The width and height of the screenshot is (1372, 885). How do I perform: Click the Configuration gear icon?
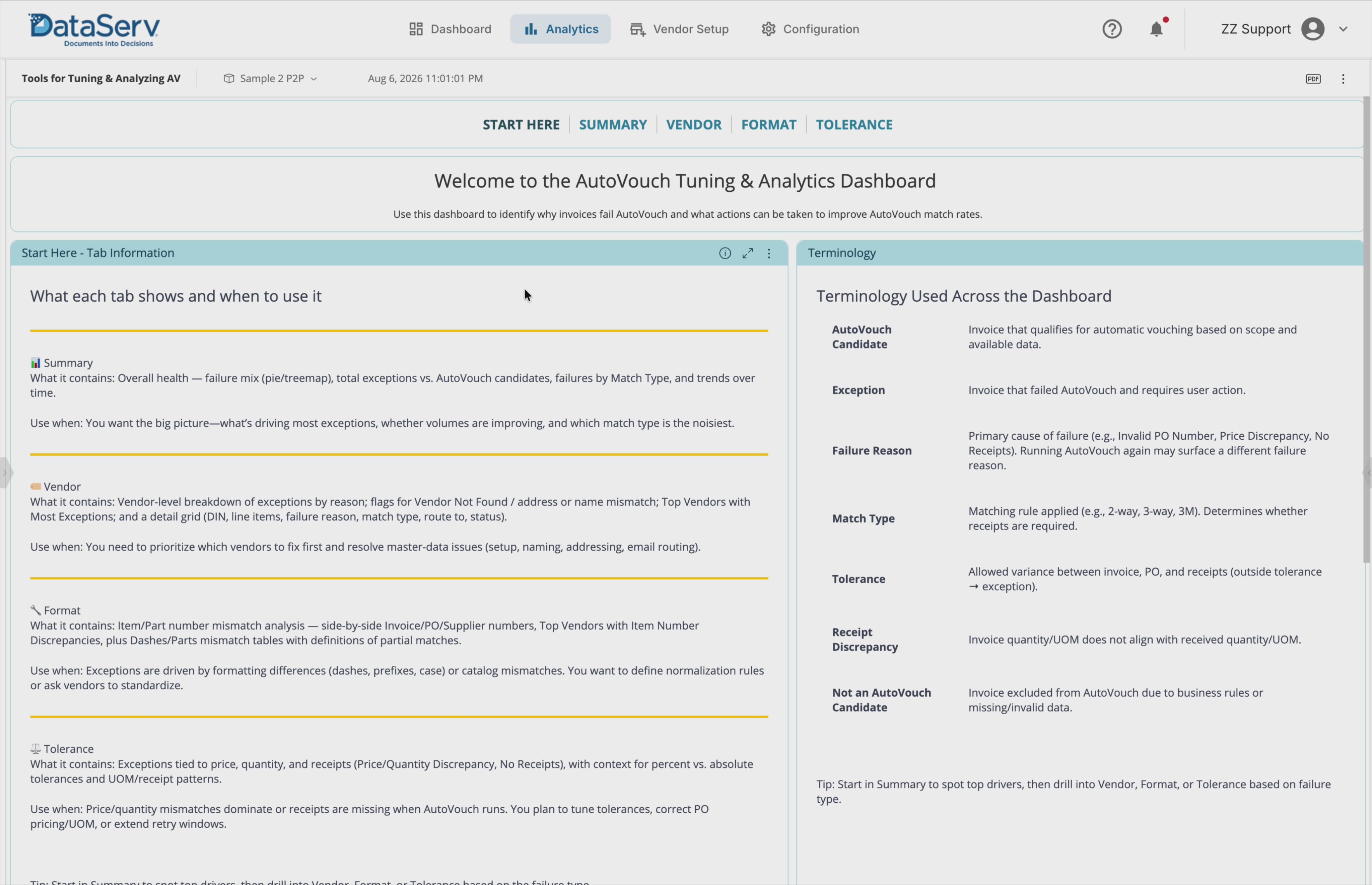tap(768, 29)
